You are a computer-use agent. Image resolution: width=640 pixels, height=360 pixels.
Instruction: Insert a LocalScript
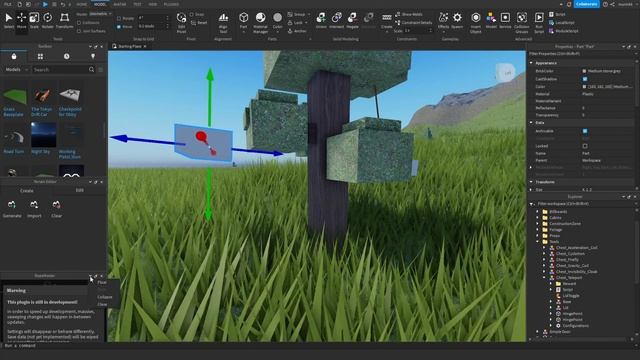click(x=562, y=23)
